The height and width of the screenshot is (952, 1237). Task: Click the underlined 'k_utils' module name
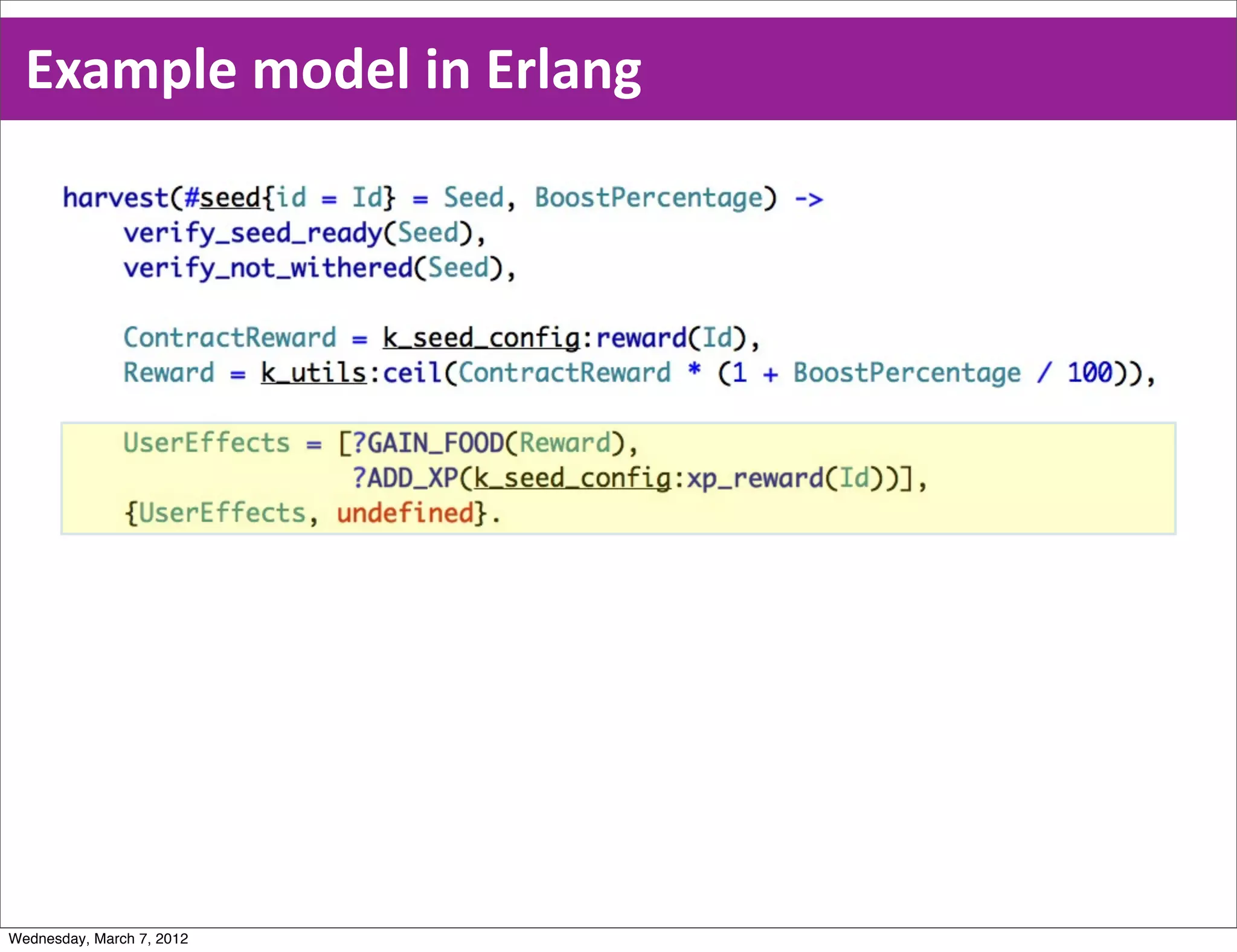313,373
